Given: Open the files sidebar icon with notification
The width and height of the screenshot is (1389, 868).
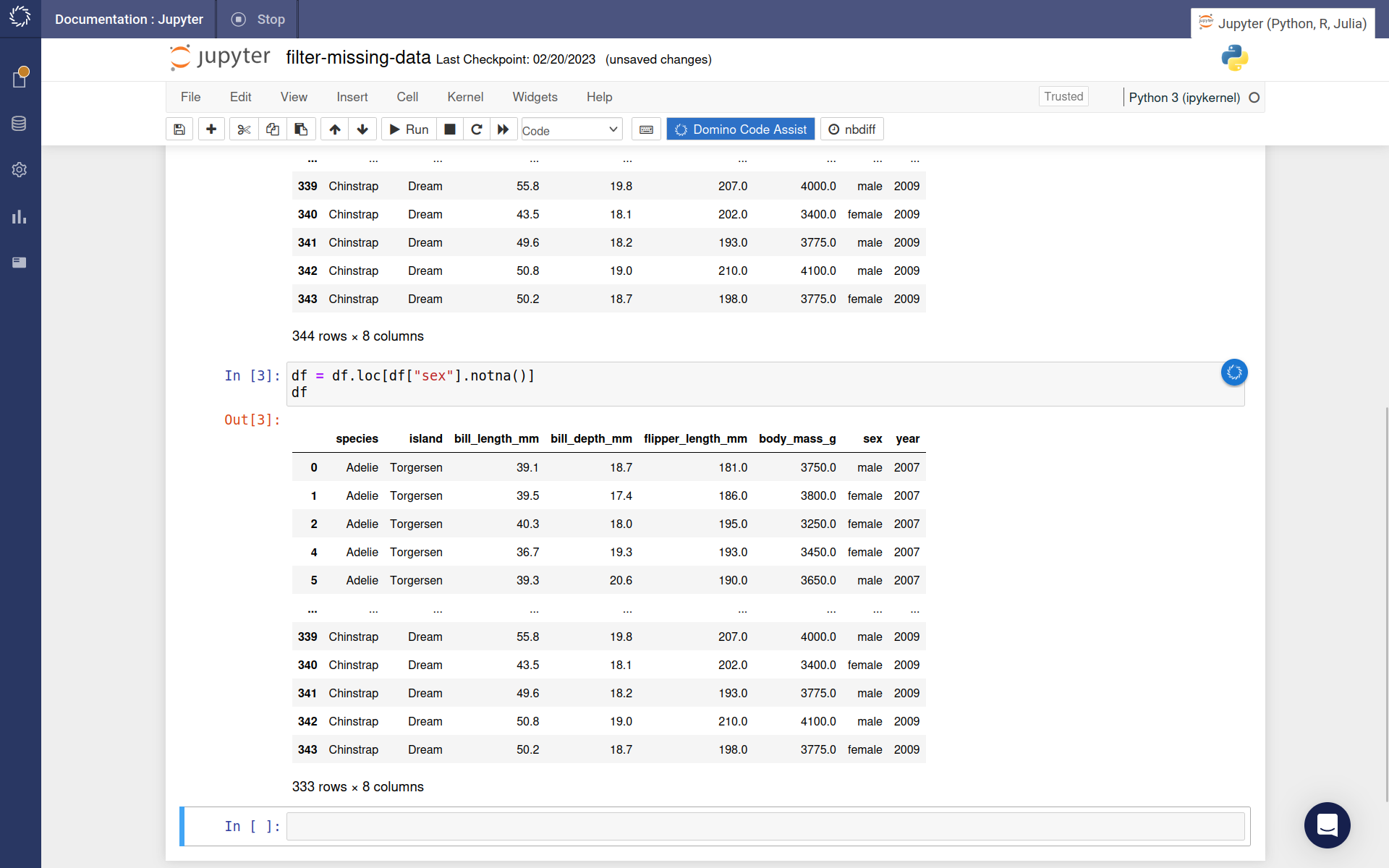Looking at the screenshot, I should [x=20, y=77].
